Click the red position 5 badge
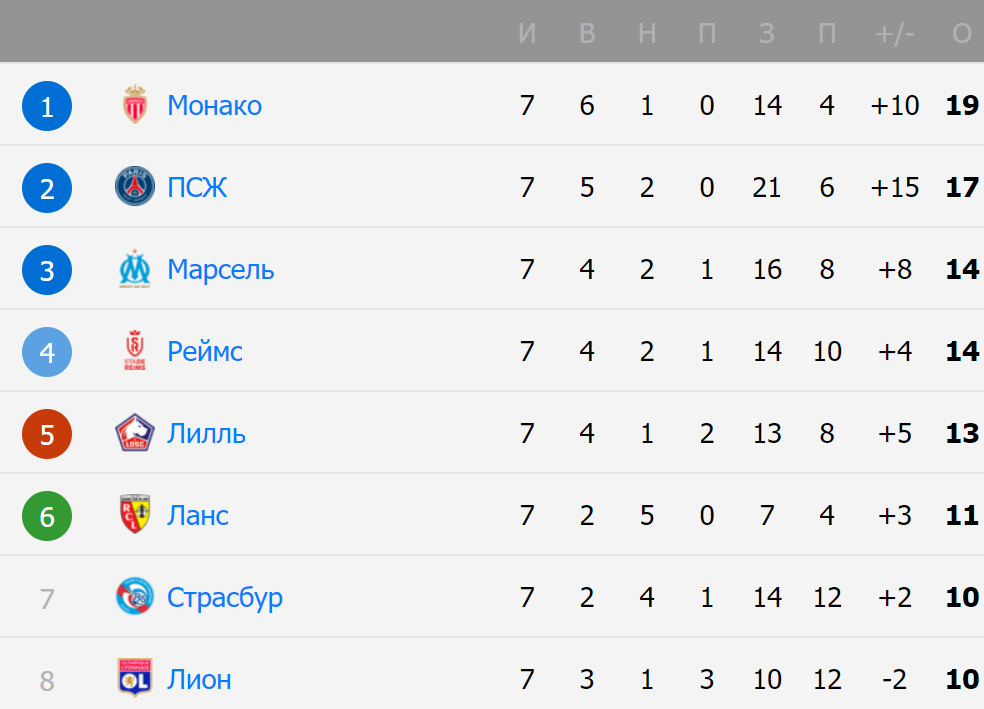The width and height of the screenshot is (984, 709). pos(47,434)
